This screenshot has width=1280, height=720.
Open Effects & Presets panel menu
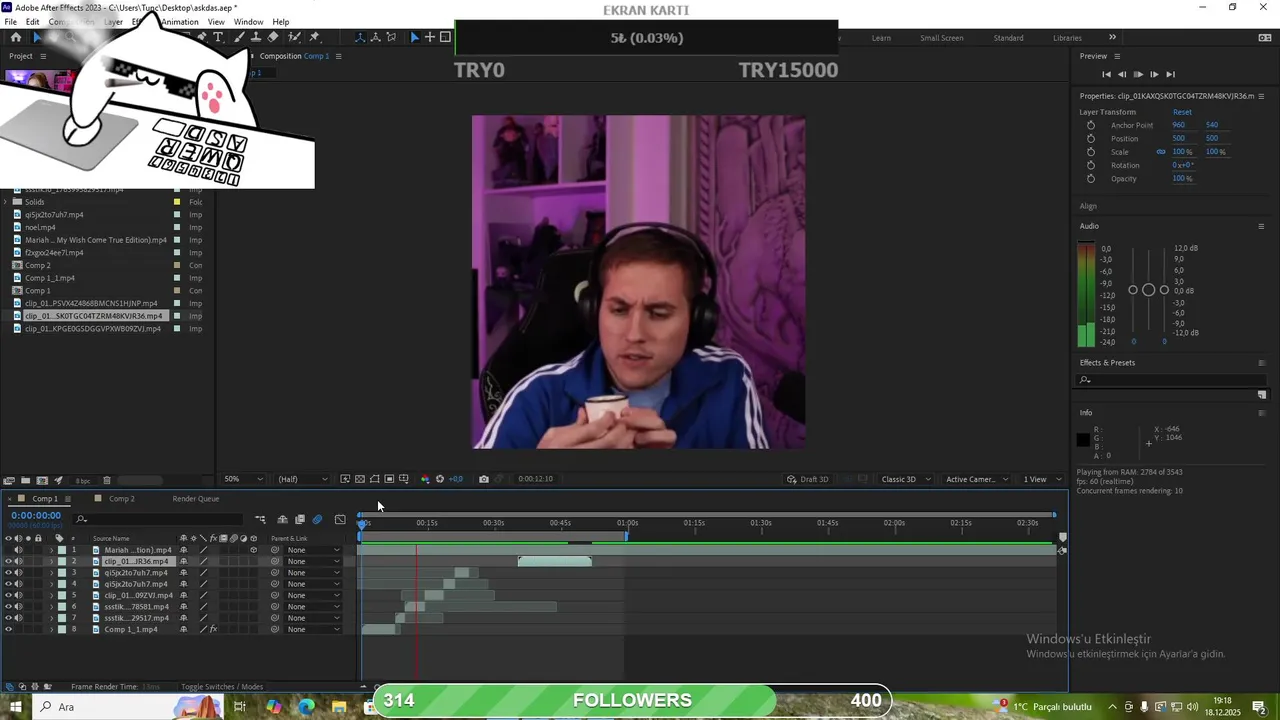click(x=1261, y=363)
